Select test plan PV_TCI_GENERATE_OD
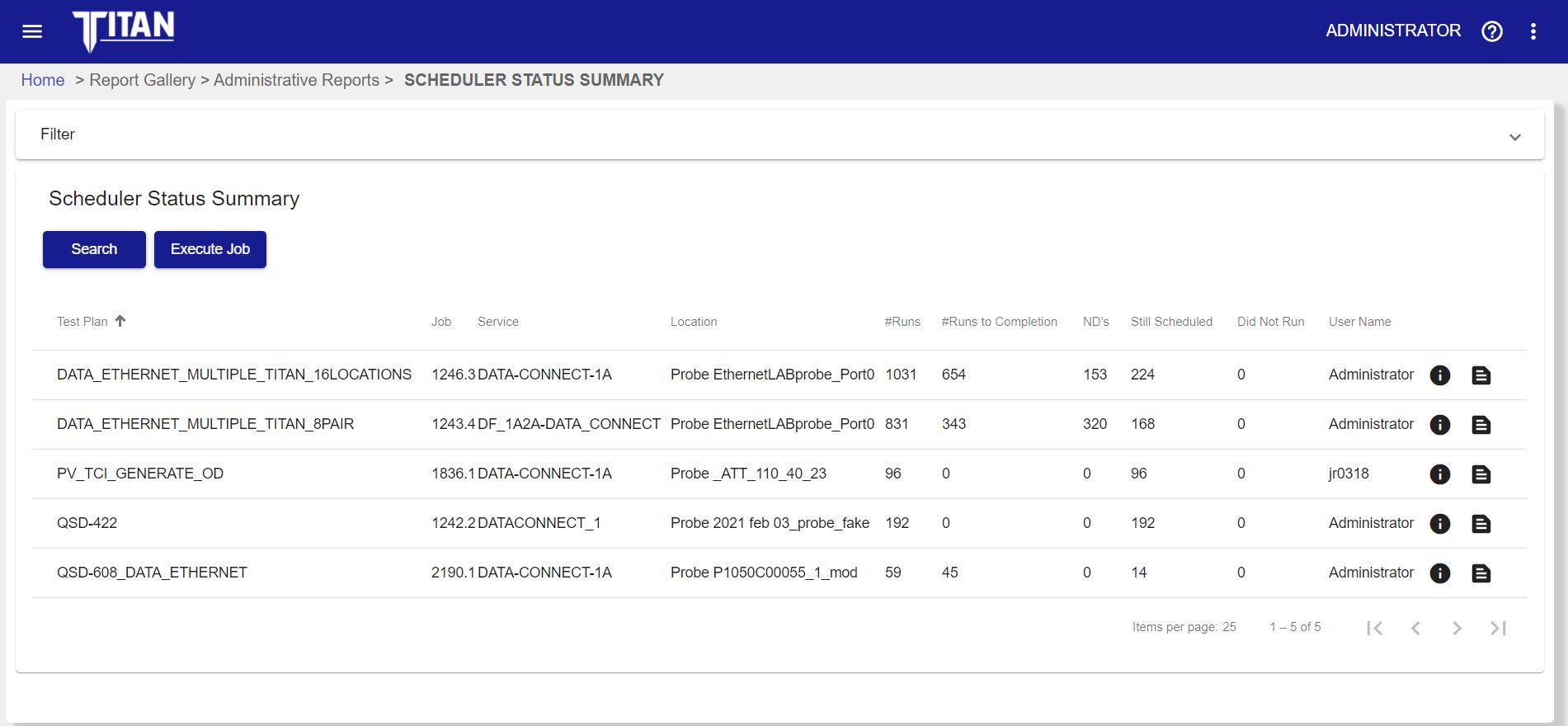Screen dimensions: 1568x726 pos(140,474)
